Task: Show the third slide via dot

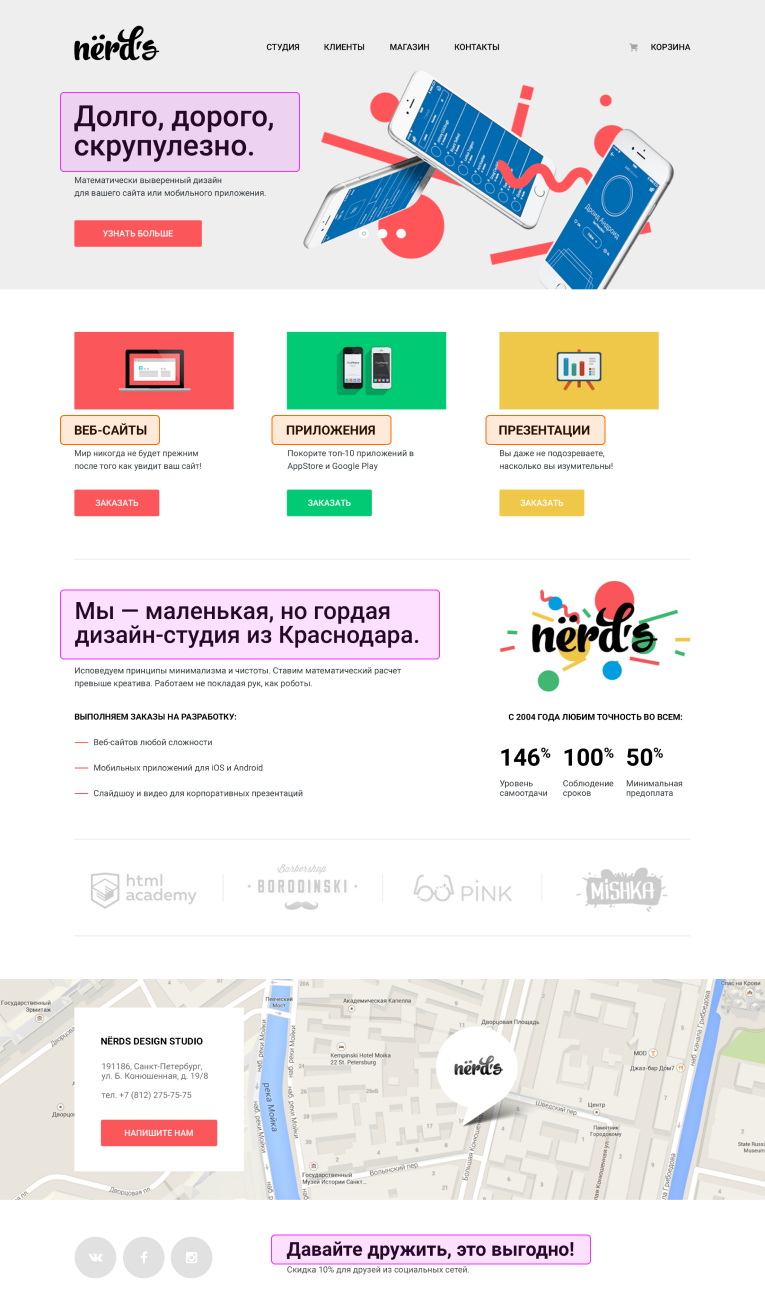Action: click(401, 233)
